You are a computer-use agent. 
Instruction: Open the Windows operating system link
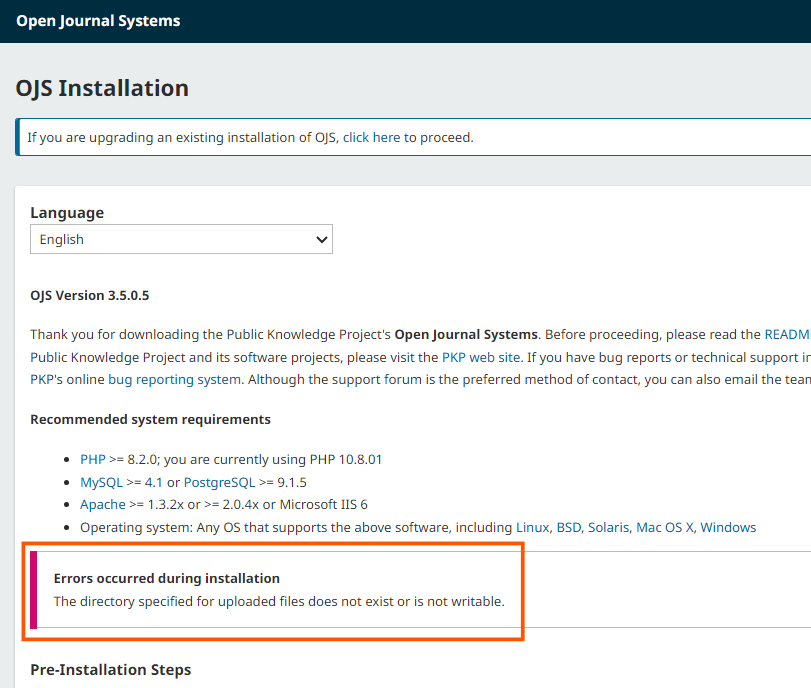[x=728, y=527]
